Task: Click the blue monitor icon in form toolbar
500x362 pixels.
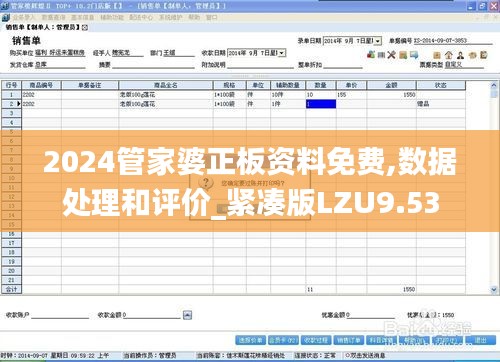Action: 414,55
